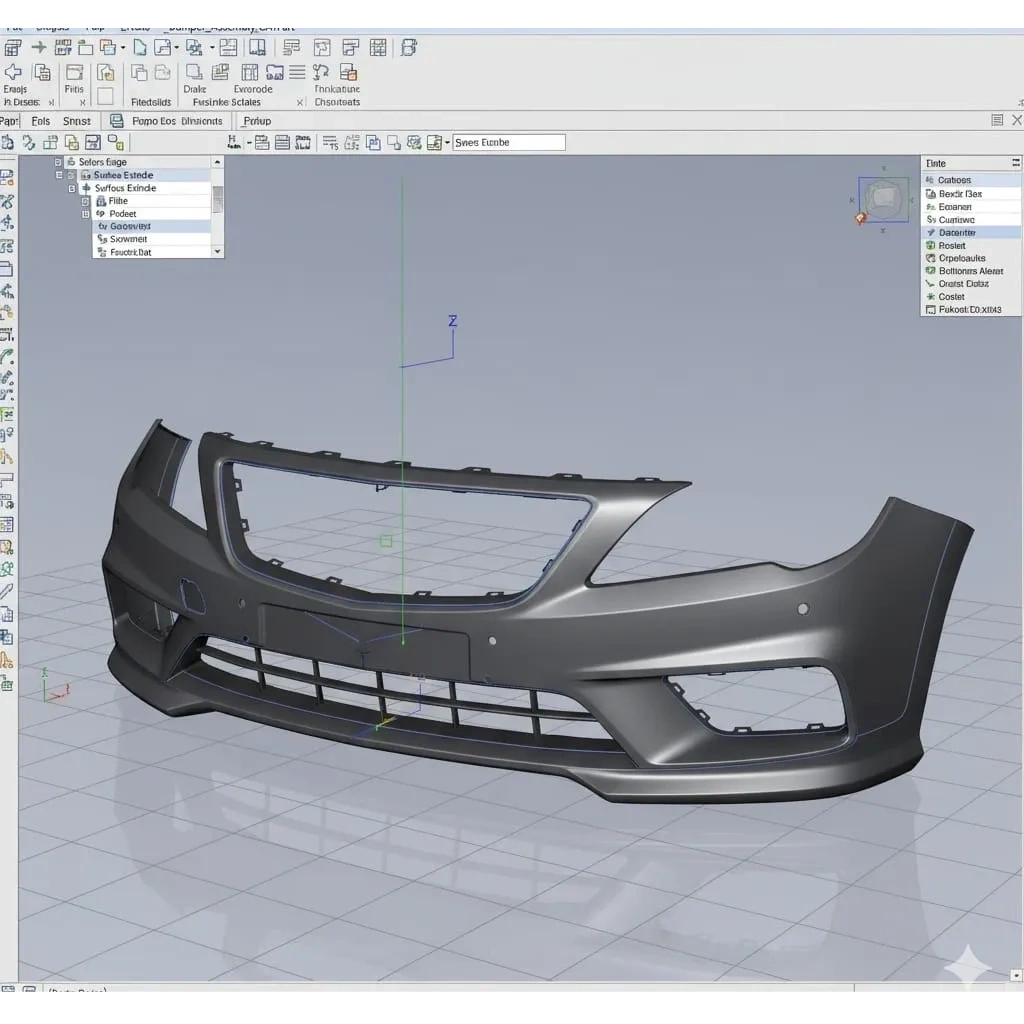Close the Fusinke Sctales ribbon group
This screenshot has height=1024, width=1024.
(300, 103)
